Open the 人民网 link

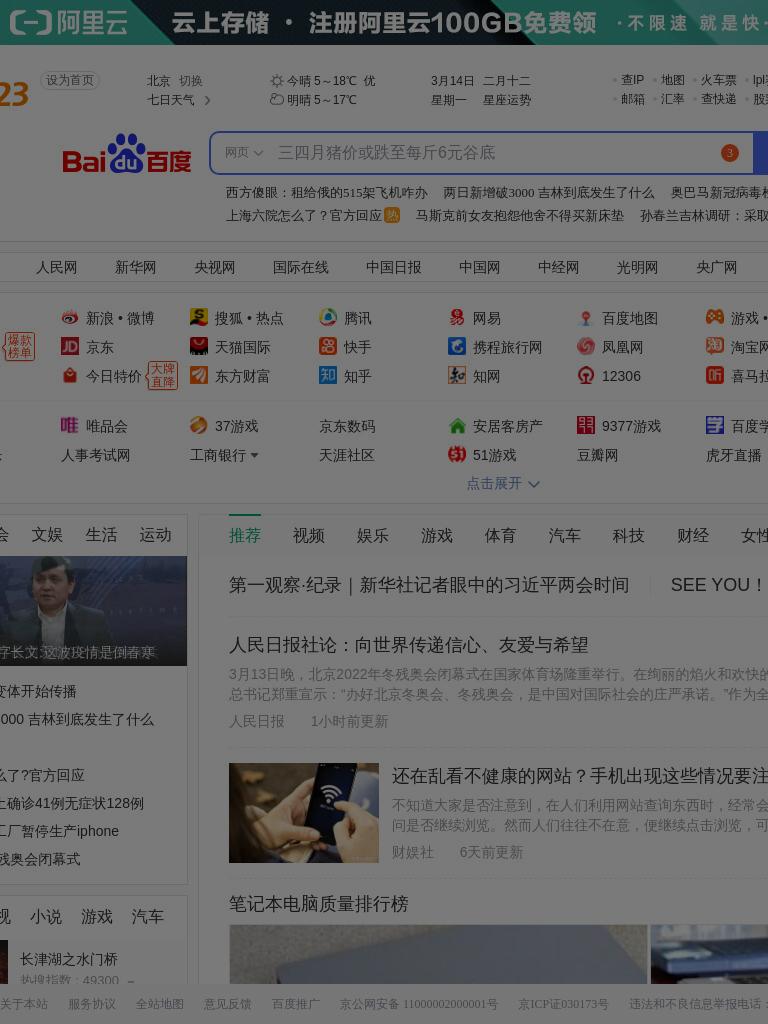[56, 267]
